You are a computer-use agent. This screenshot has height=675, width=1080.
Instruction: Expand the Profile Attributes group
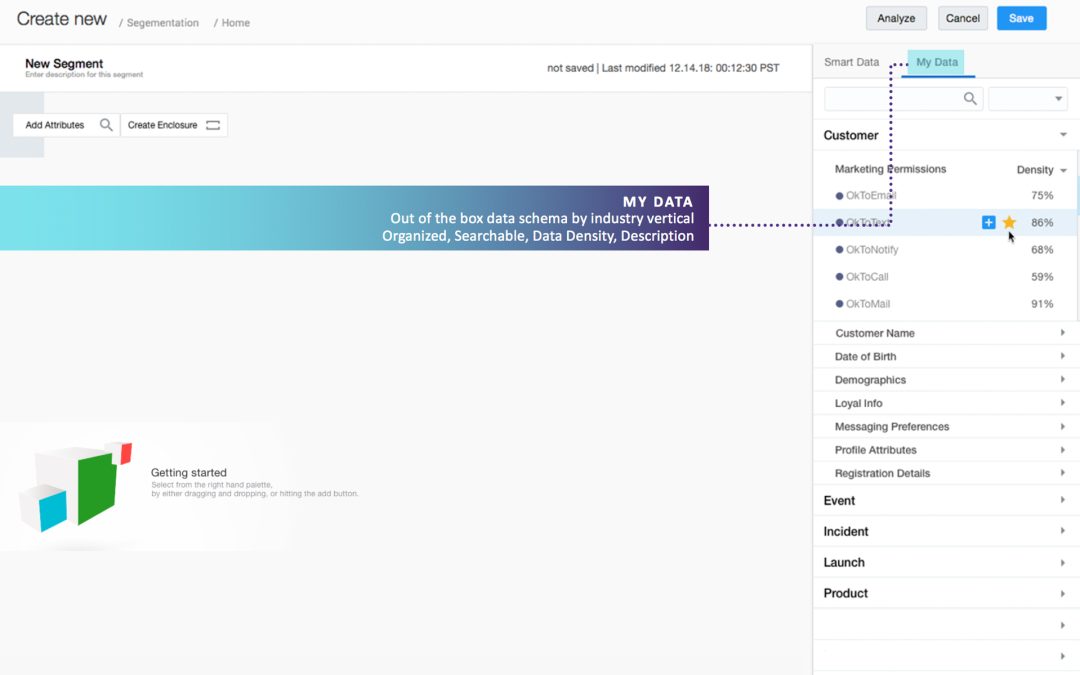tap(944, 450)
